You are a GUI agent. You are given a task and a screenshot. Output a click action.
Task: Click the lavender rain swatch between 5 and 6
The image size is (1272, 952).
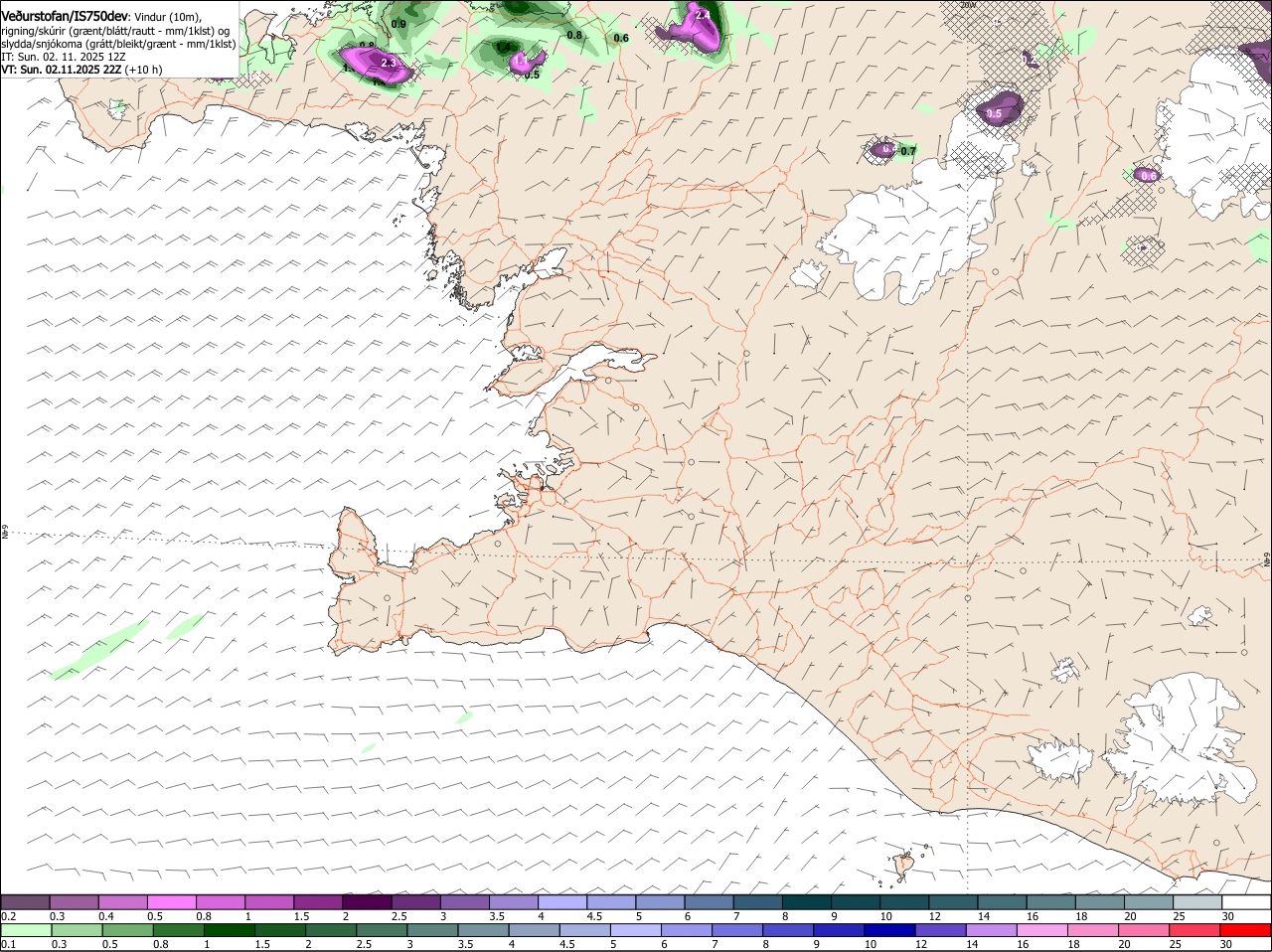(x=636, y=930)
